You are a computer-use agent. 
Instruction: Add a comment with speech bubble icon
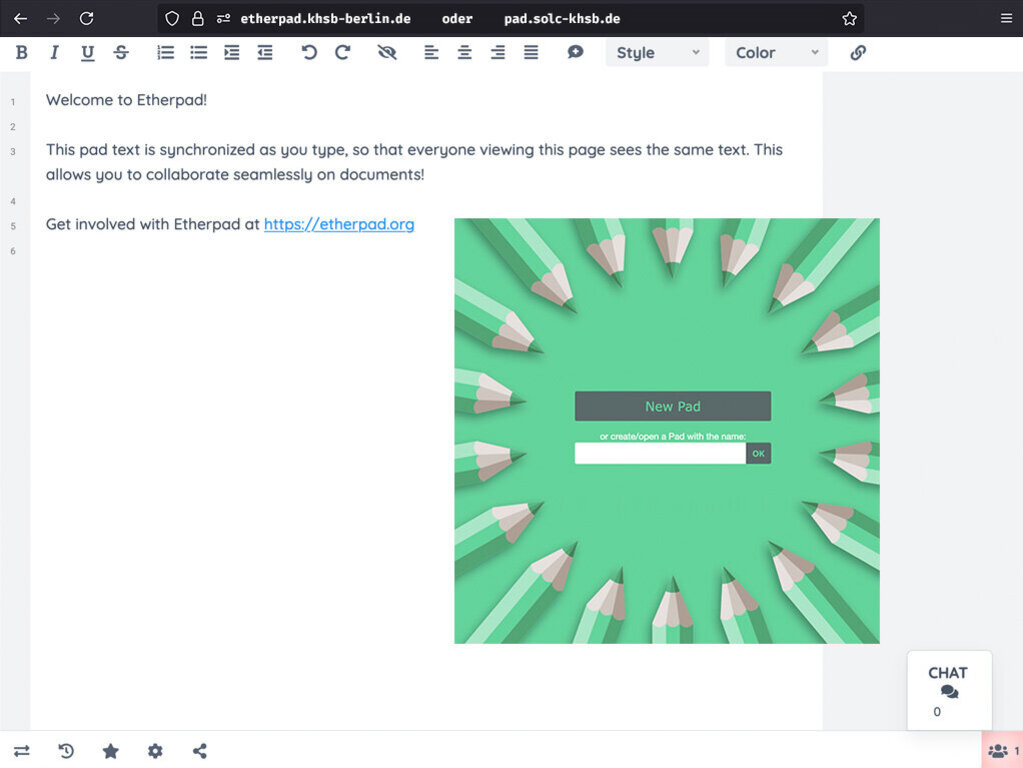pyautogui.click(x=575, y=52)
